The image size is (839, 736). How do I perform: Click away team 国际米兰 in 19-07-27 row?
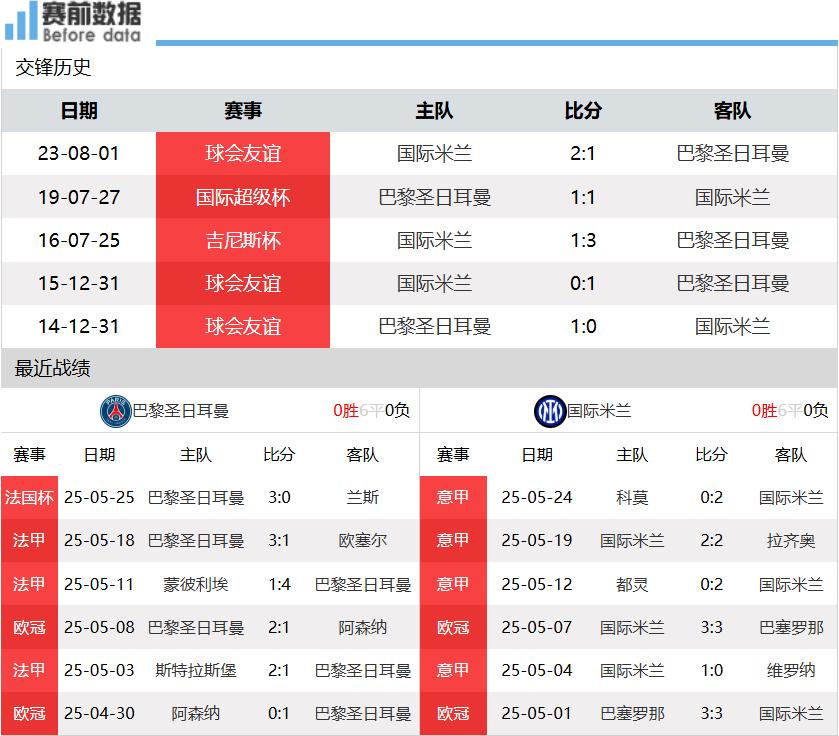(x=733, y=197)
